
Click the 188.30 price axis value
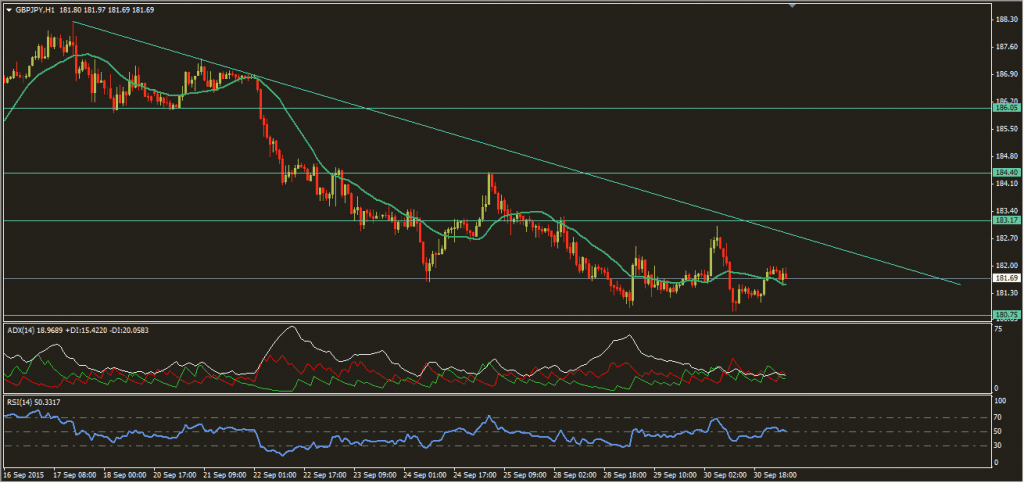(x=1006, y=20)
